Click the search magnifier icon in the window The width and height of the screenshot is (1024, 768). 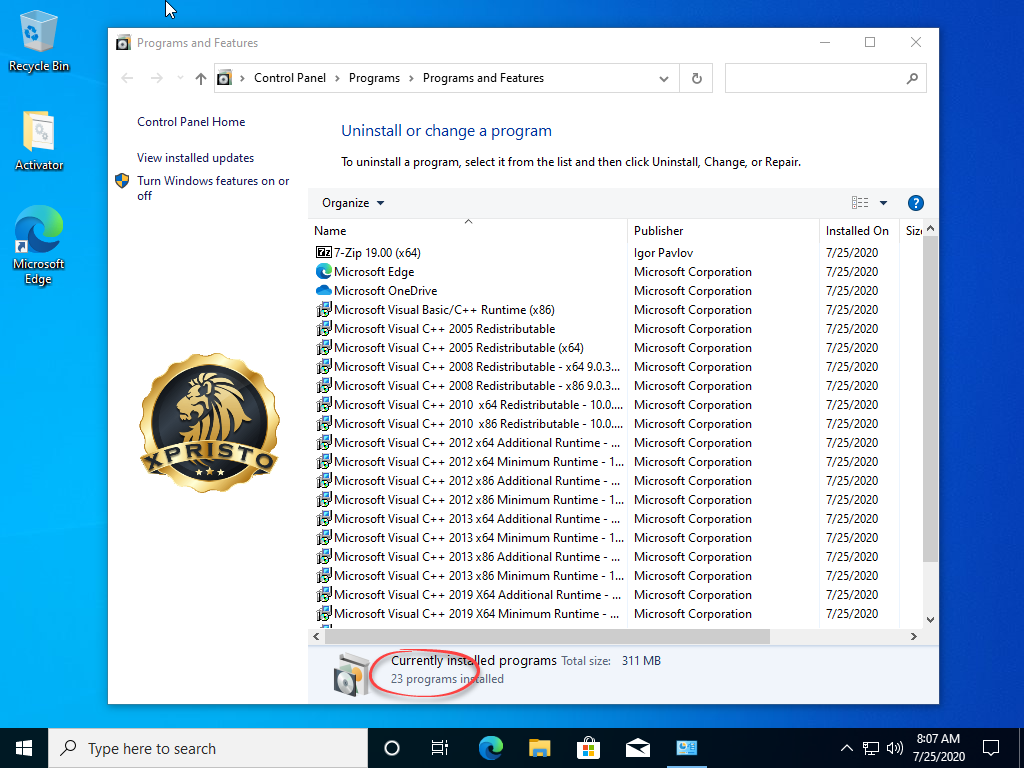[x=912, y=78]
